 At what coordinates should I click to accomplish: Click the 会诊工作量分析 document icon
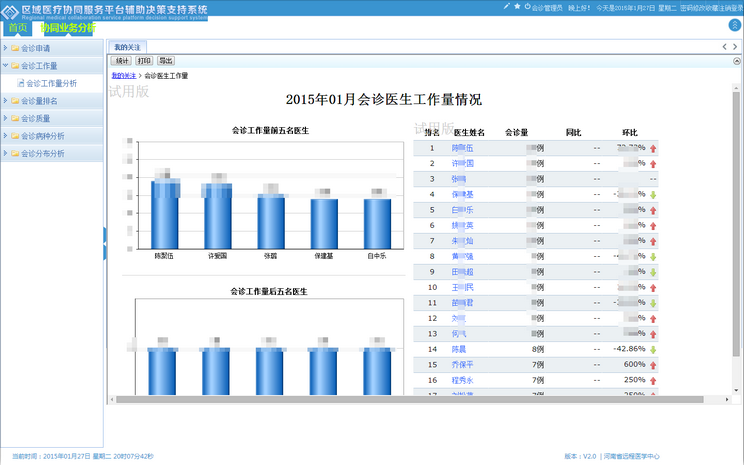tap(21, 83)
